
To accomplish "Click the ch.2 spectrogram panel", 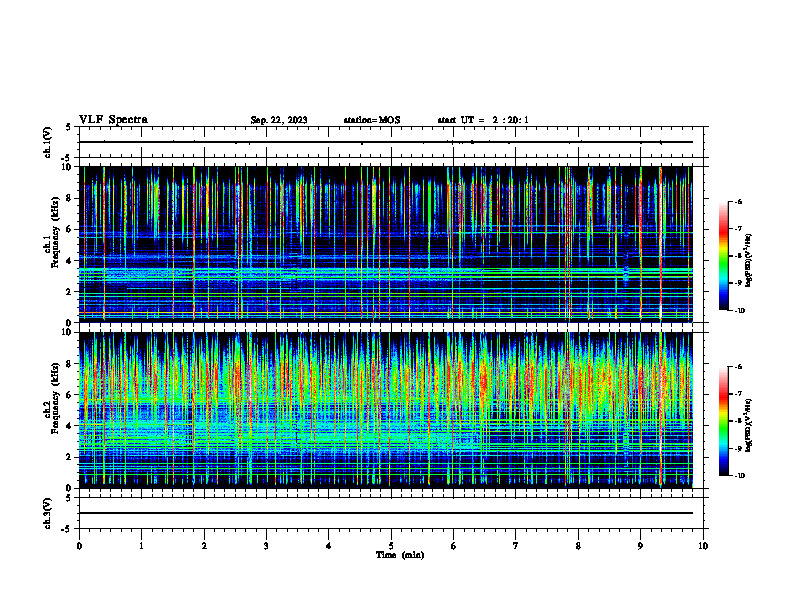I will [385, 410].
